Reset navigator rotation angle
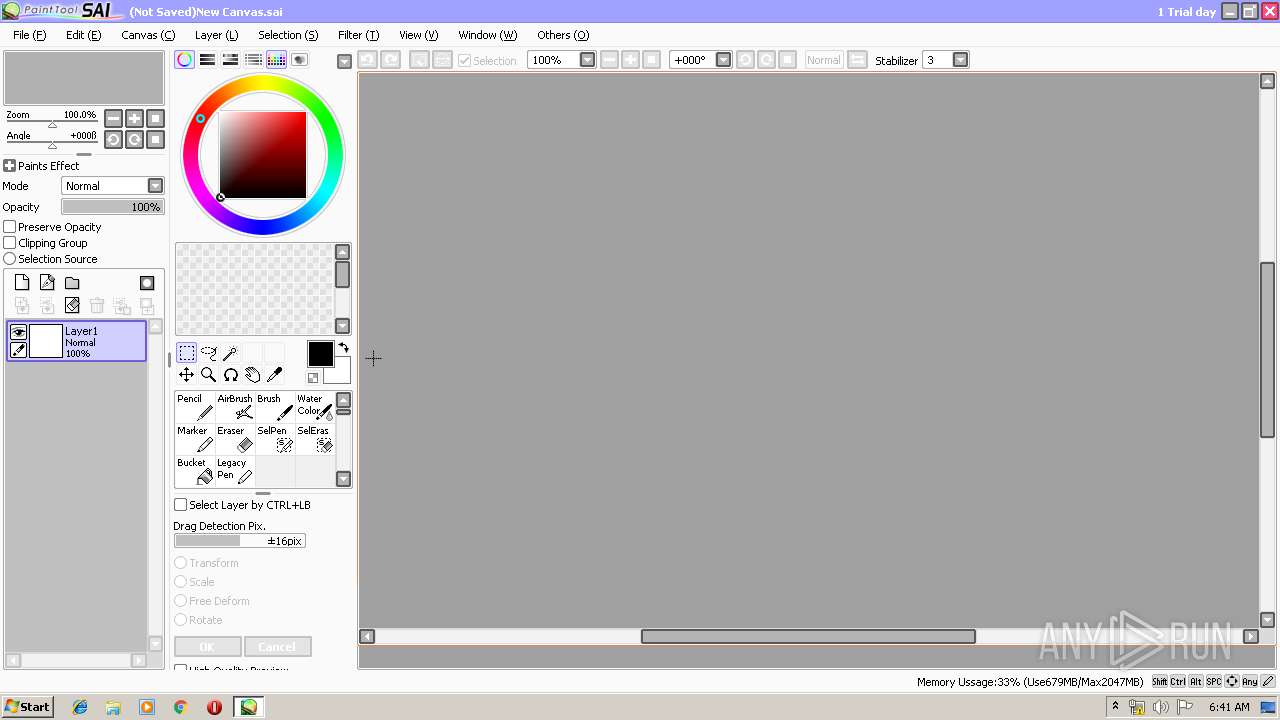 click(155, 139)
